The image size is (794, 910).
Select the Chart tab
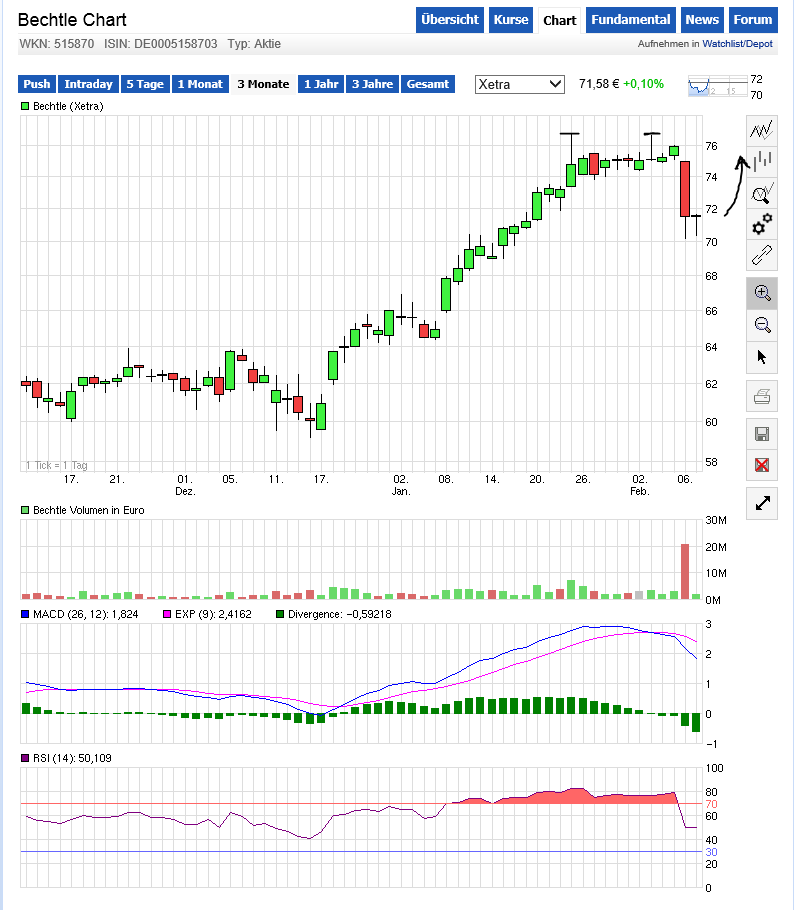tap(560, 20)
